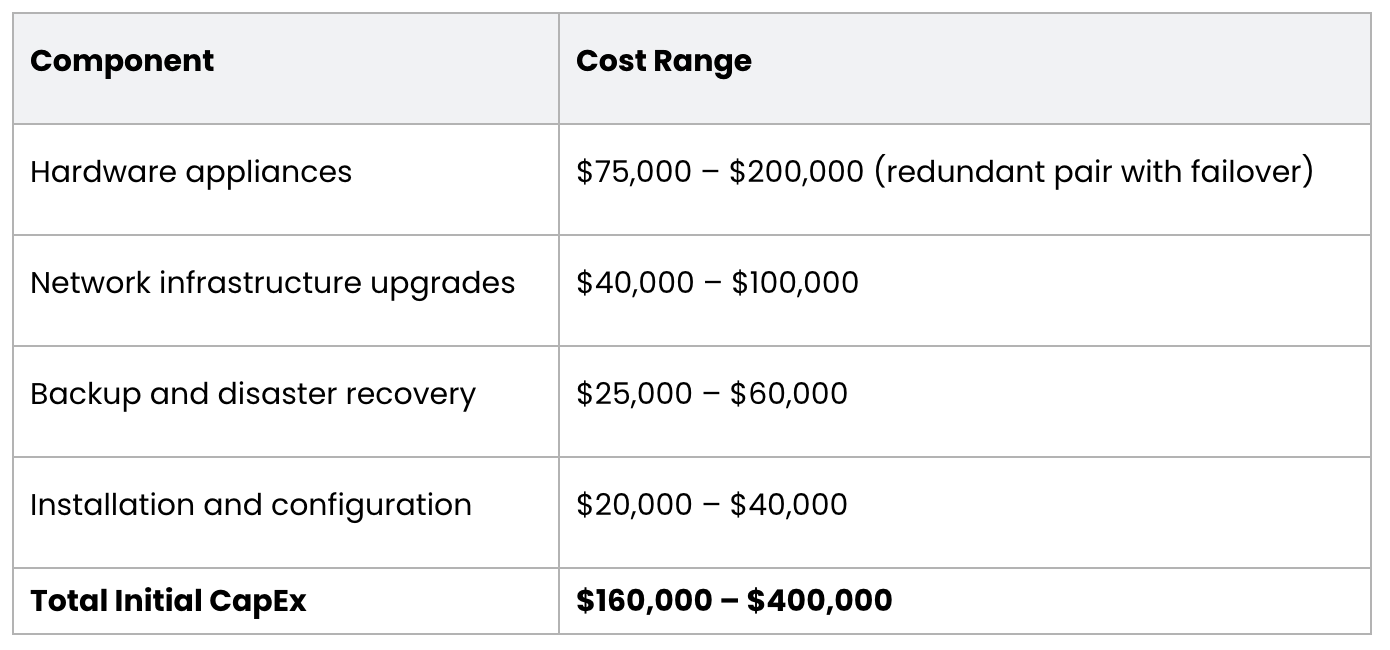Select the Total Initial CapEx cell

(168, 600)
